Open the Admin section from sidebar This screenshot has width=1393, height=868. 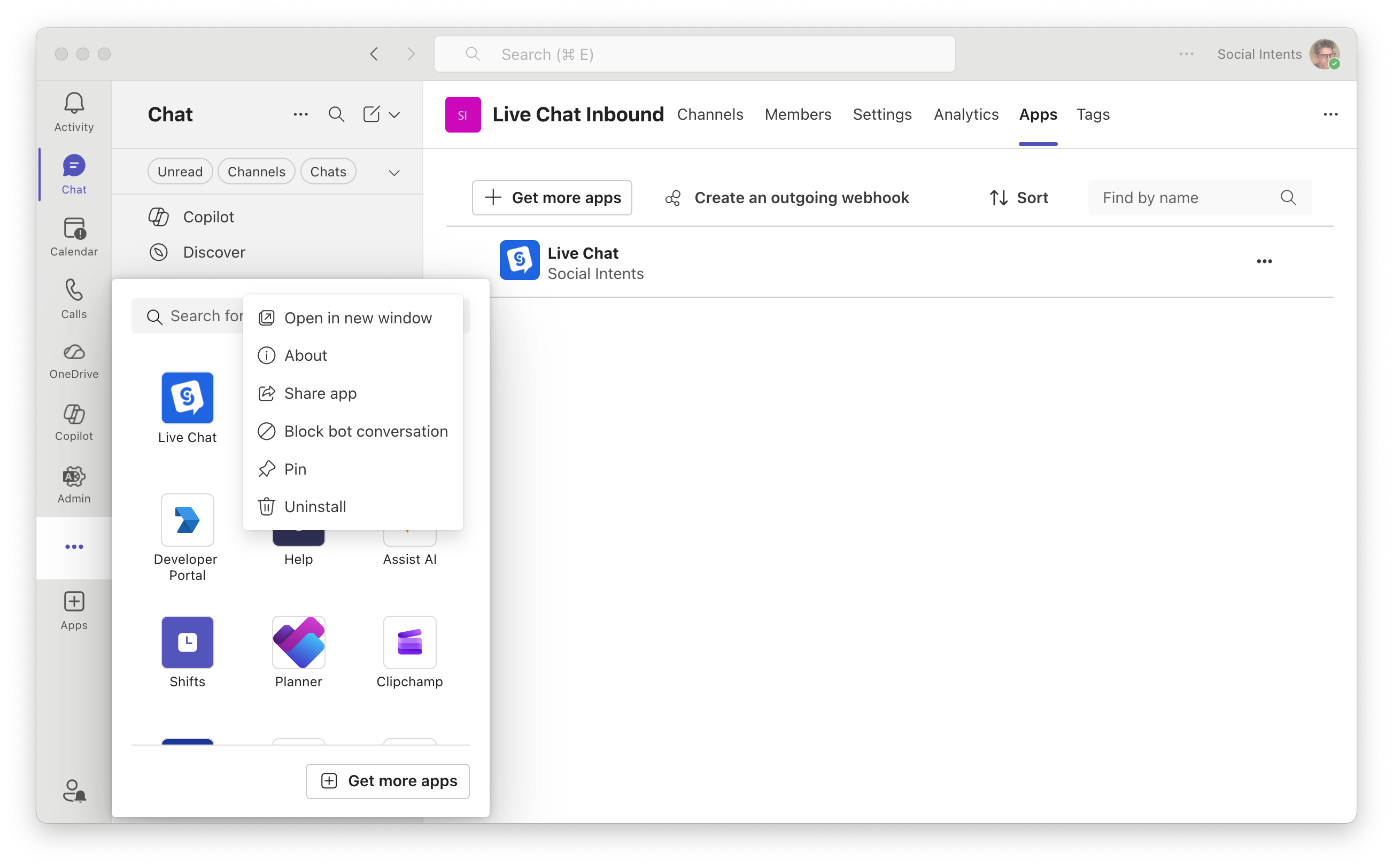click(x=73, y=484)
